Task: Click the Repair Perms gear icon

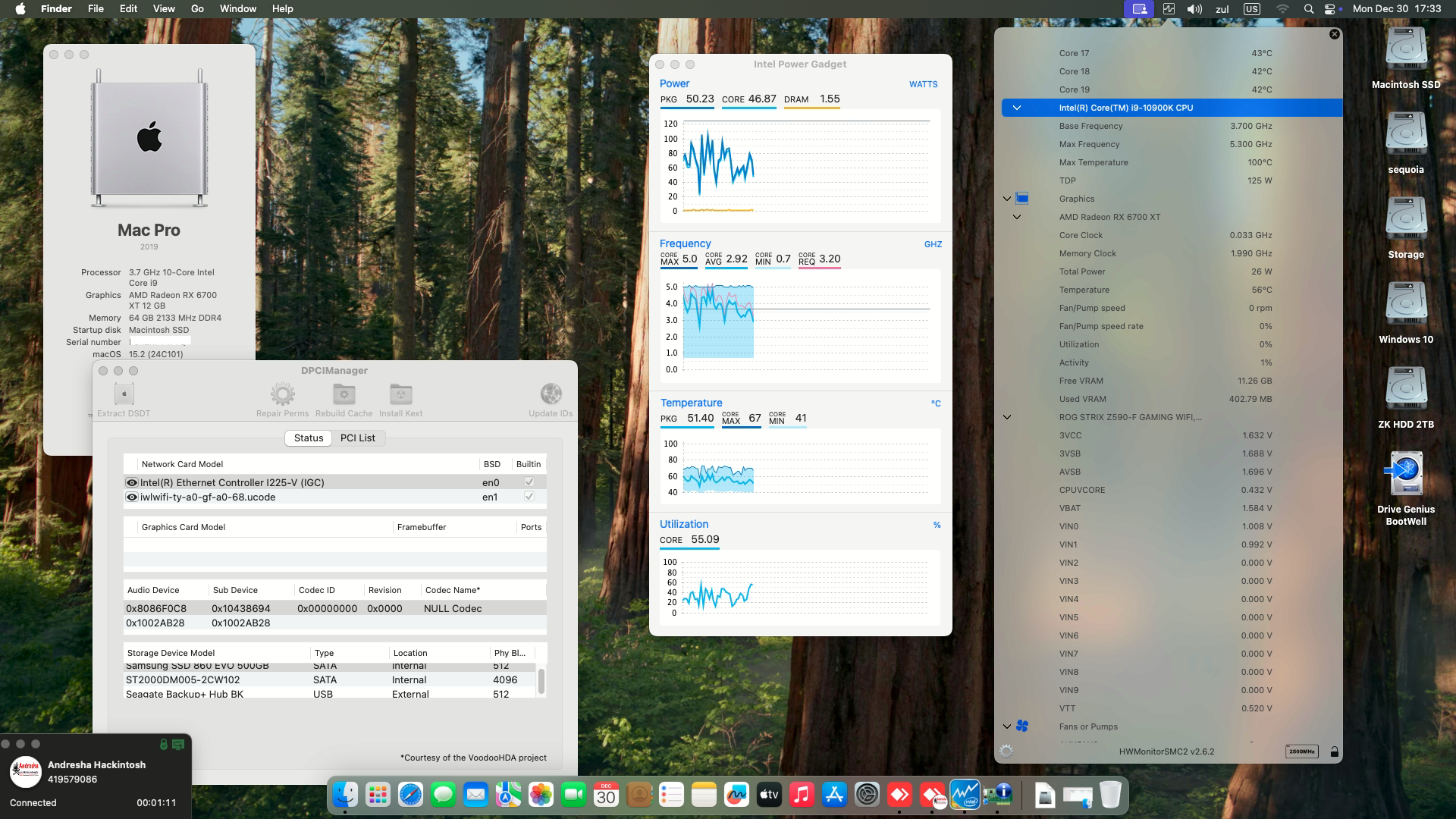Action: click(283, 394)
